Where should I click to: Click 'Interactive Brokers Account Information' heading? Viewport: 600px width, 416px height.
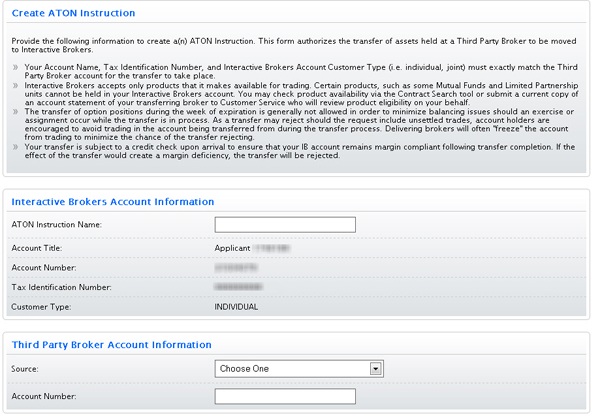112,202
